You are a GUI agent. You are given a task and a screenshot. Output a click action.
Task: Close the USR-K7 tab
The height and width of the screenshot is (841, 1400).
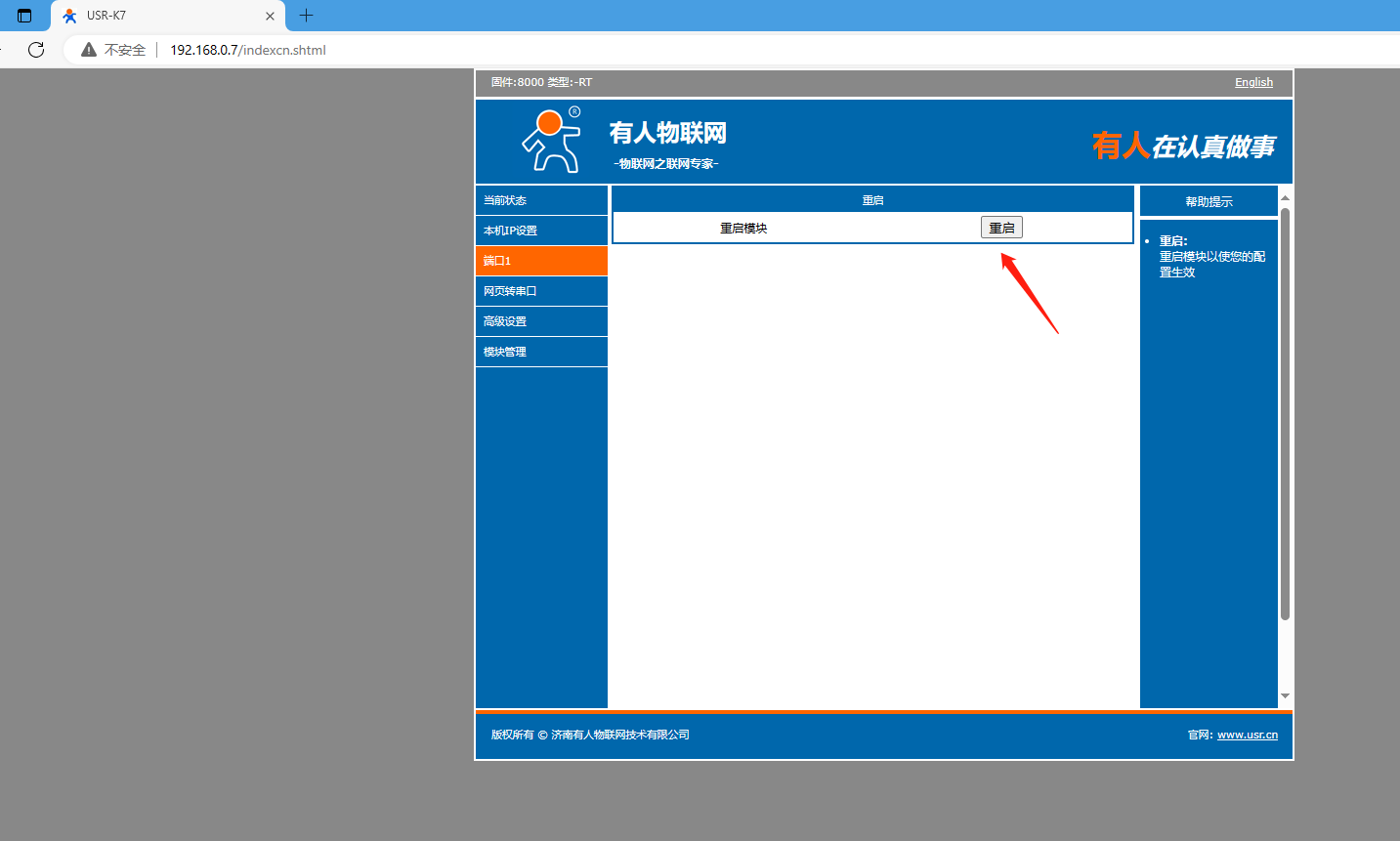(270, 16)
